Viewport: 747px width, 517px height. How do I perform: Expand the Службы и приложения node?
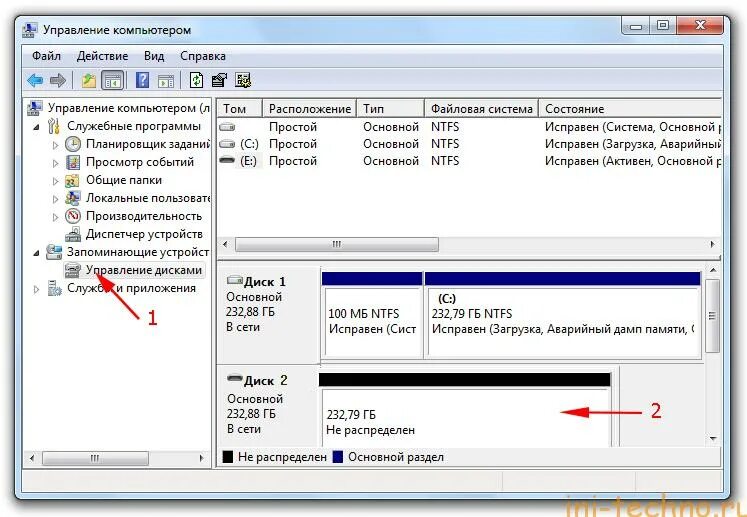coord(36,289)
